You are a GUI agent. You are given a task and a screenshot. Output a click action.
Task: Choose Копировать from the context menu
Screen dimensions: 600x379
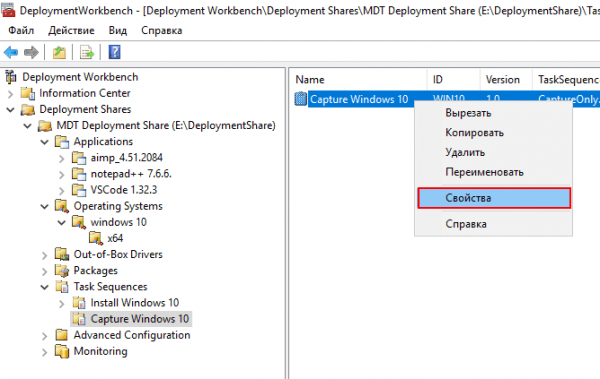click(494, 132)
